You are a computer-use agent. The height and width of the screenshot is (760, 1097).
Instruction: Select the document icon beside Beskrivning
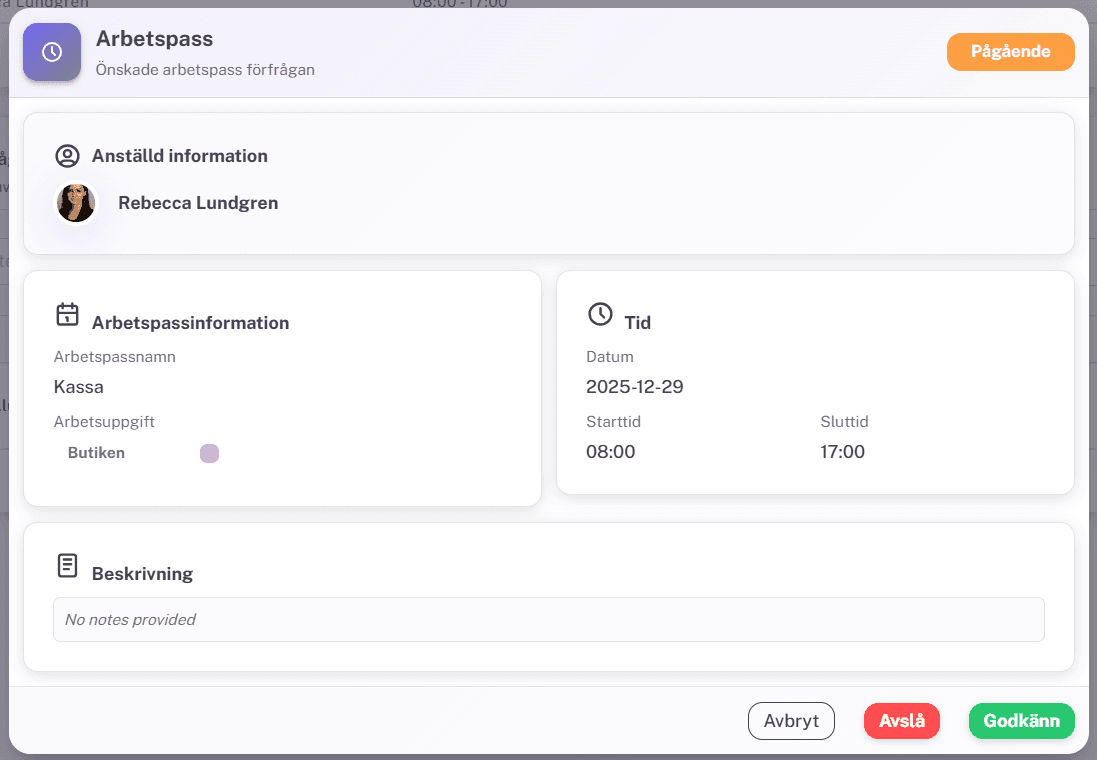coord(67,565)
